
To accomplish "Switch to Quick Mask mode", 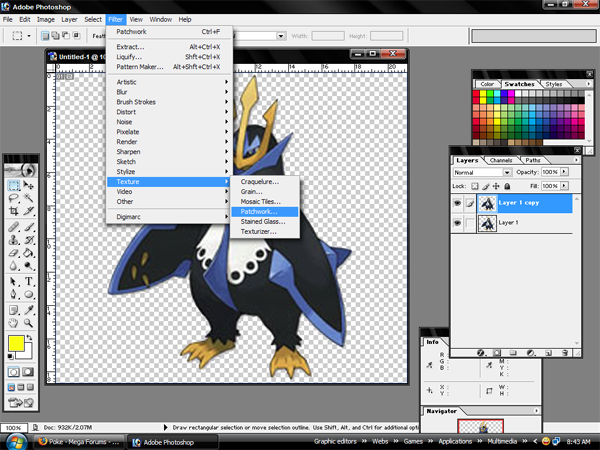I will pyautogui.click(x=28, y=372).
